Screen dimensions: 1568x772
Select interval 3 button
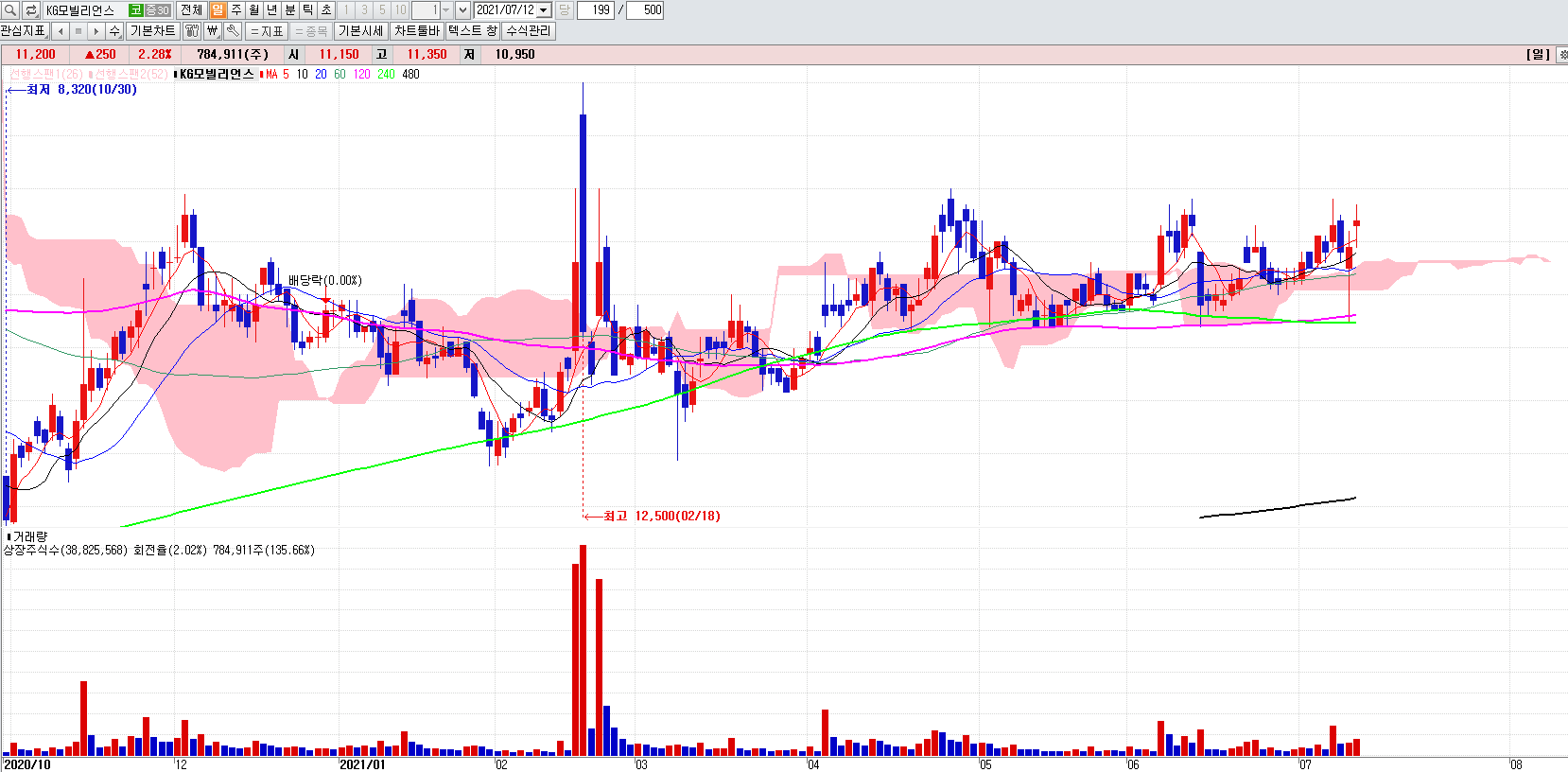pos(364,9)
